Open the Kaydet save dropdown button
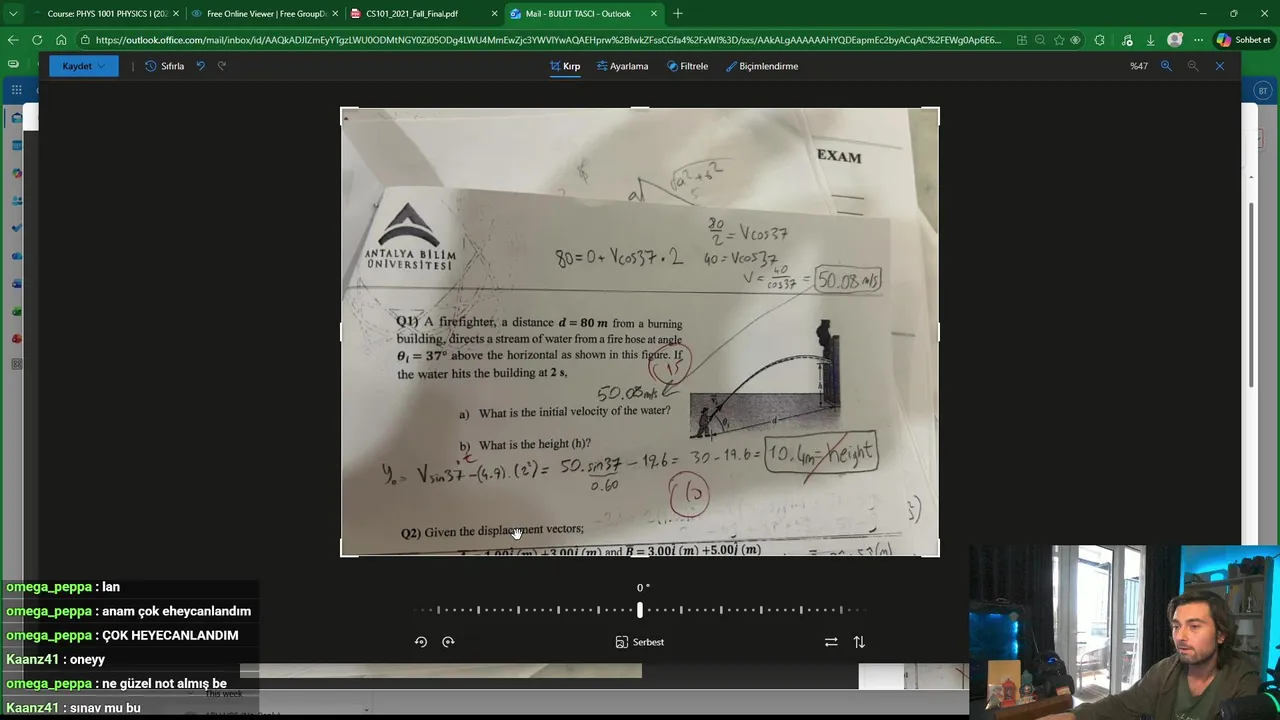Viewport: 1280px width, 720px height. pyautogui.click(x=84, y=66)
